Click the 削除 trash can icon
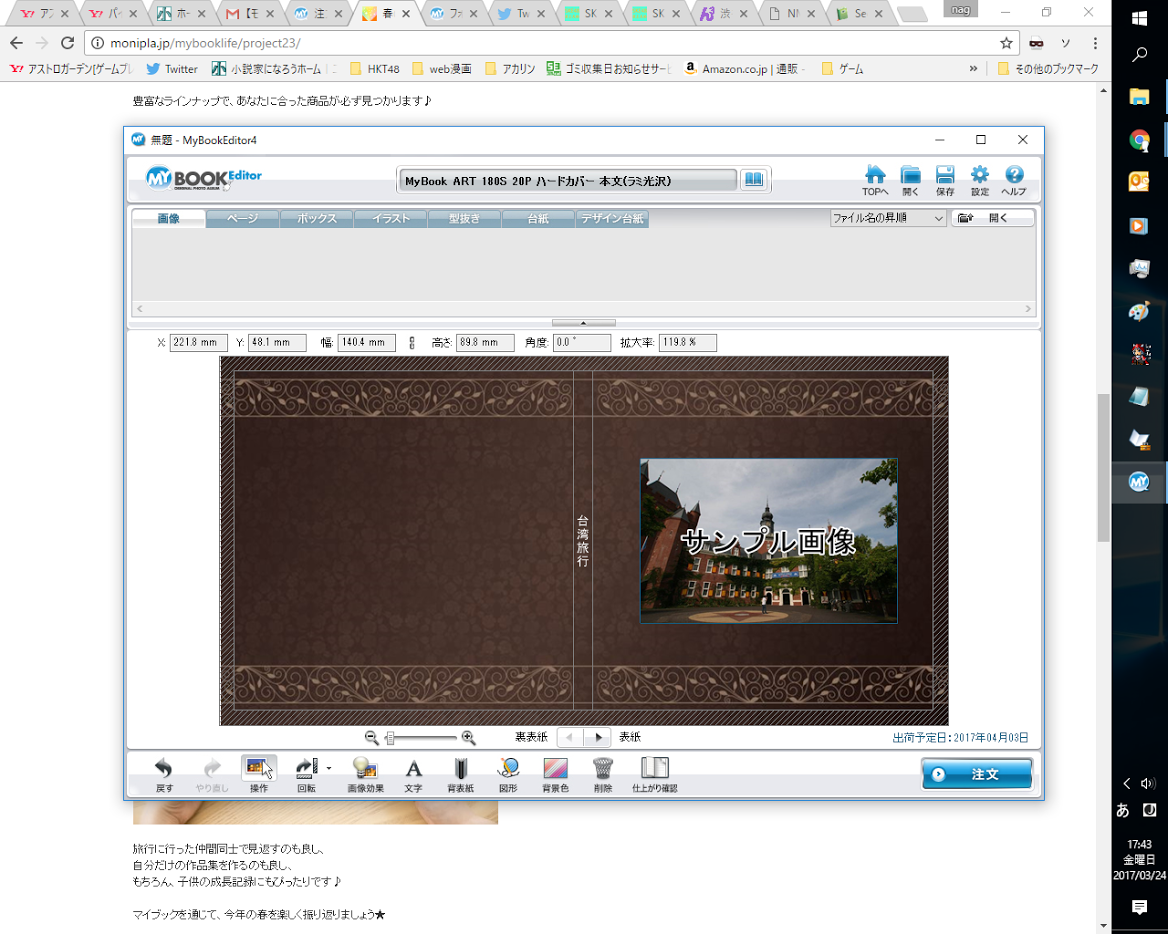The image size is (1168, 934). 602,769
